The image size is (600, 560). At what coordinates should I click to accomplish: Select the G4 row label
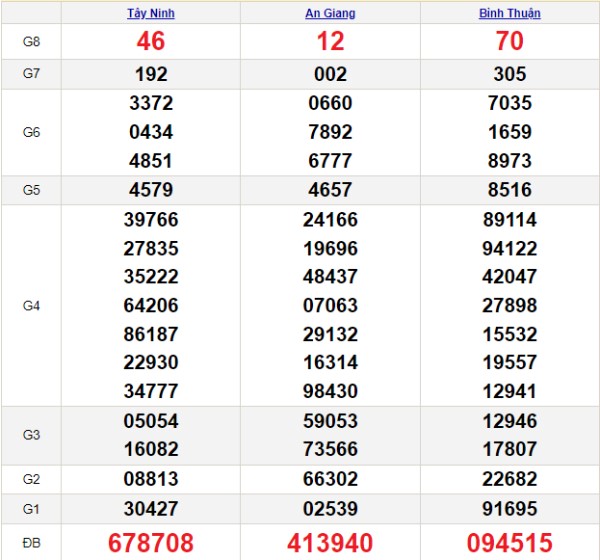[x=31, y=306]
